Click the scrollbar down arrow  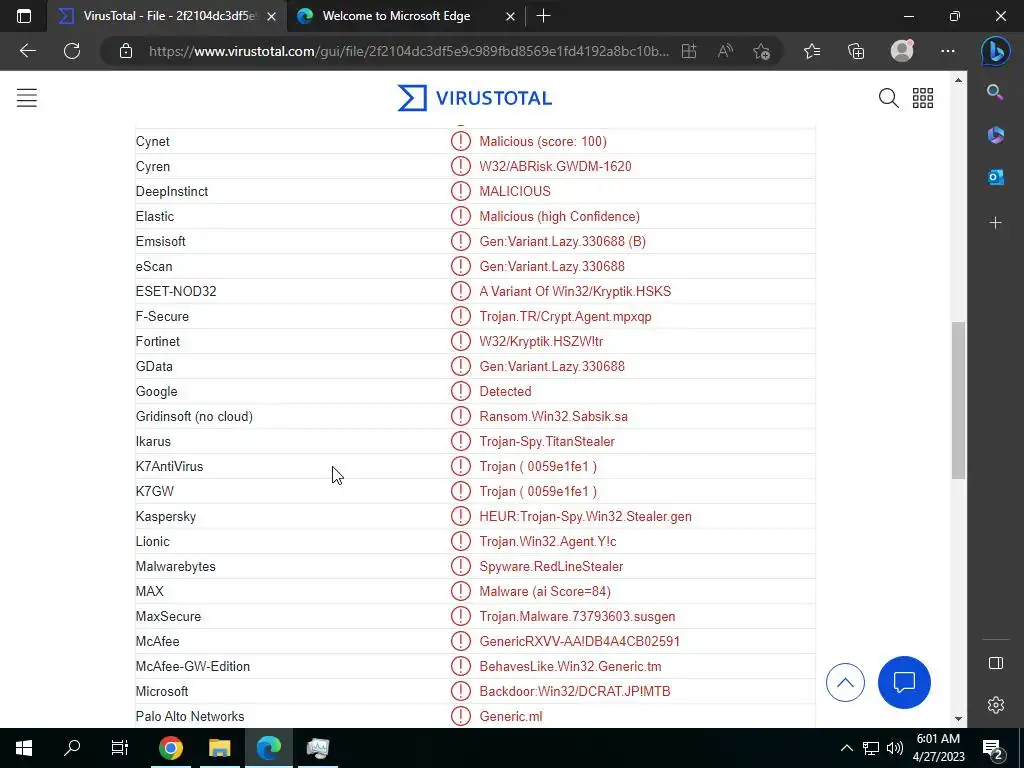pos(958,718)
